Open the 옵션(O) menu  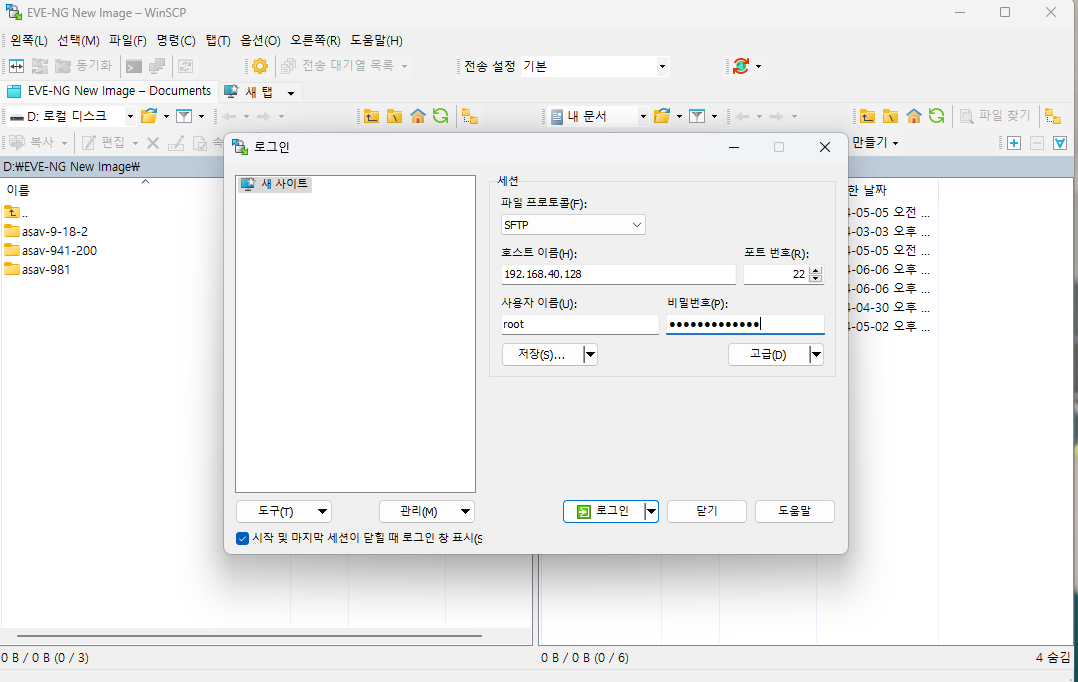point(261,41)
